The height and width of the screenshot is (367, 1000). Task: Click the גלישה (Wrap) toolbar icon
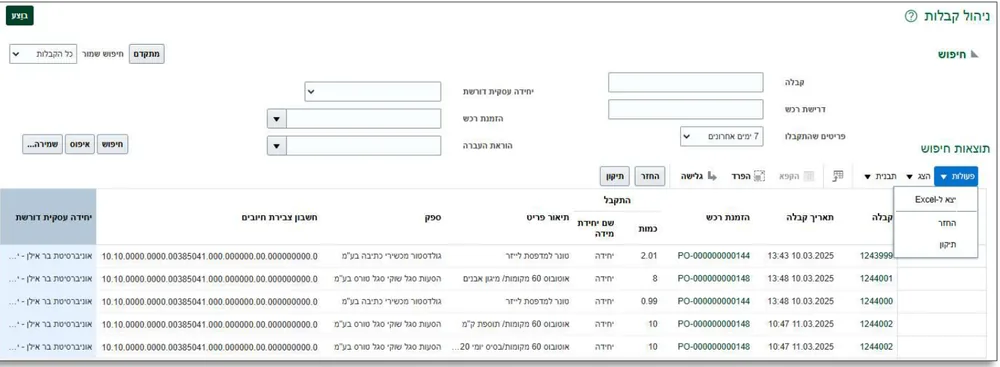[x=712, y=176]
